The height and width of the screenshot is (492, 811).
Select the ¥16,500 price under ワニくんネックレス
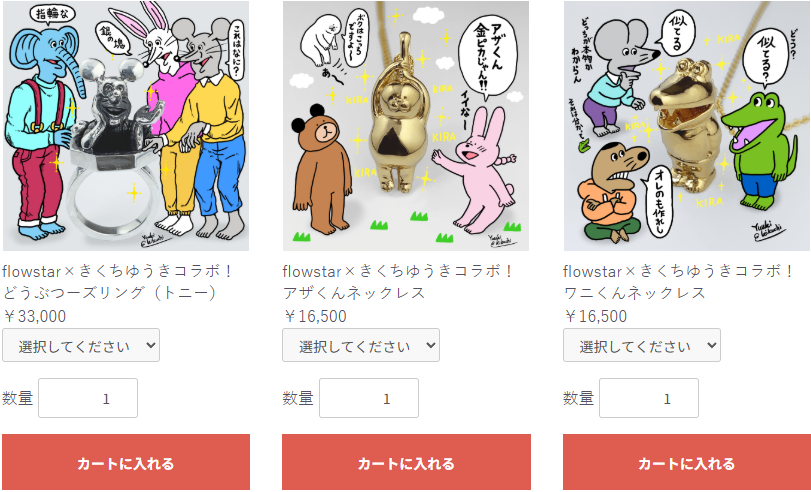pos(596,316)
